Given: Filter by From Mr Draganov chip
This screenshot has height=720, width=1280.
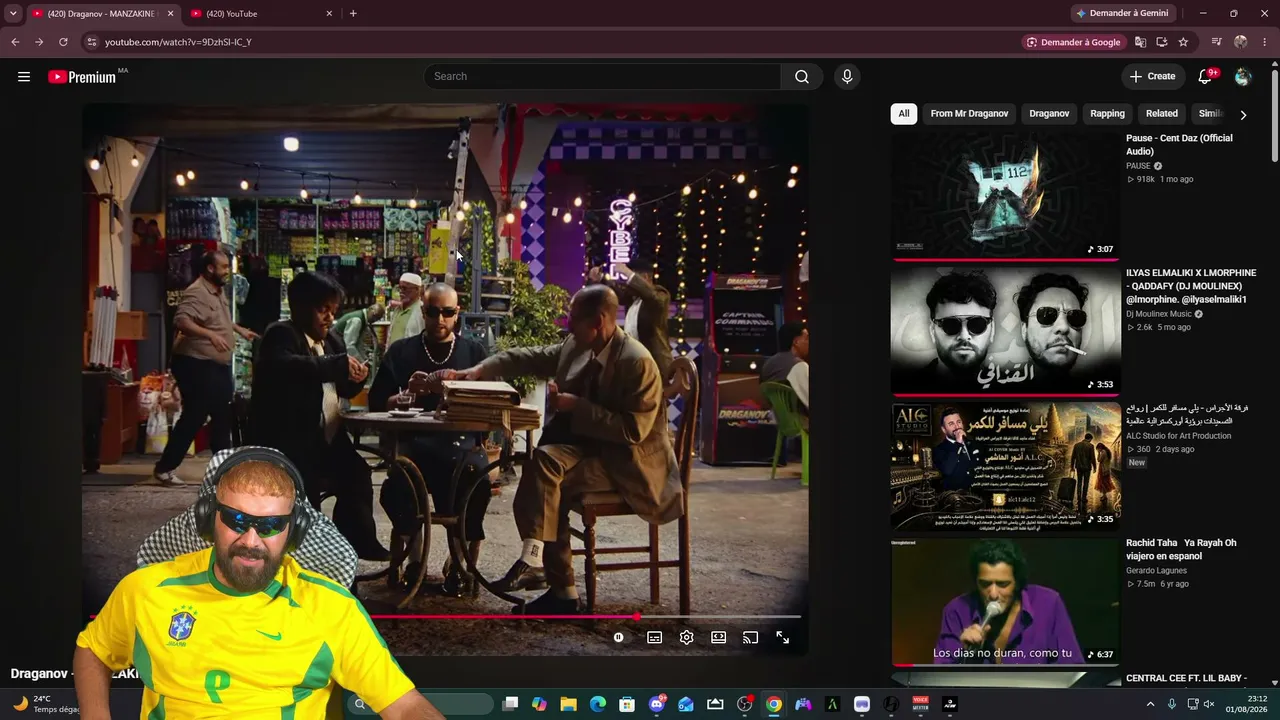Looking at the screenshot, I should [x=969, y=114].
